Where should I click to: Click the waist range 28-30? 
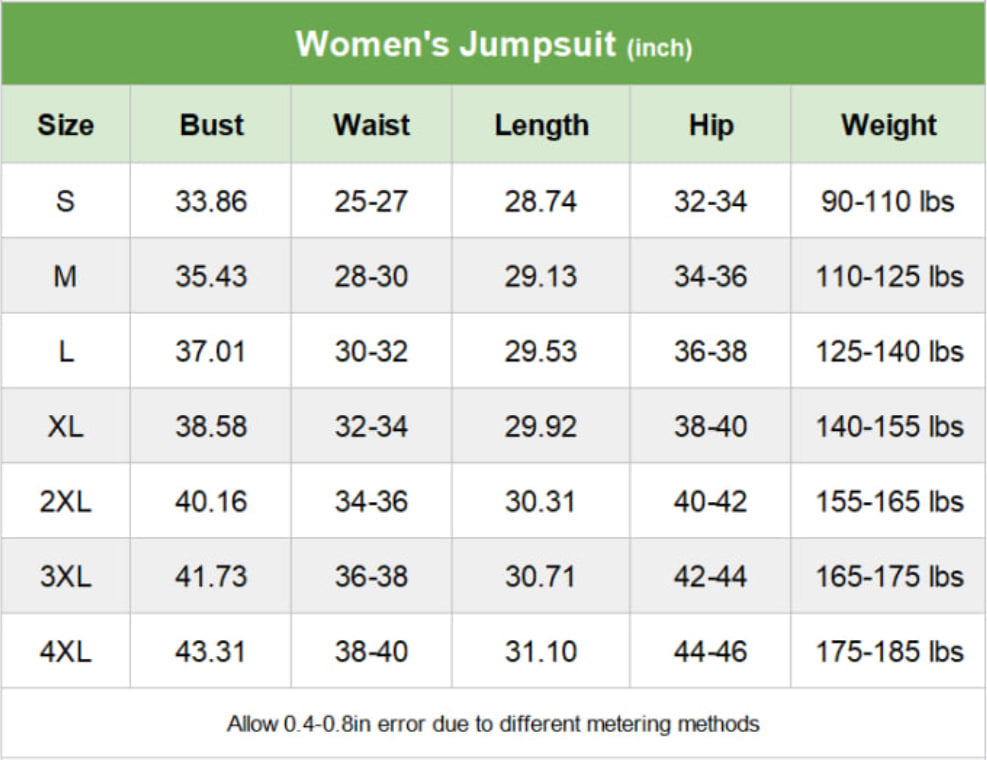371,276
